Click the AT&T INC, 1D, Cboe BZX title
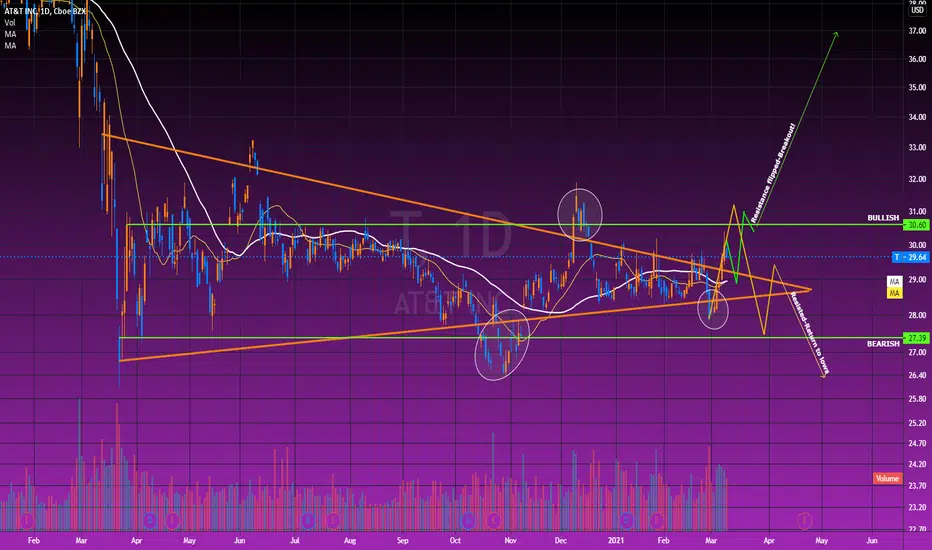The width and height of the screenshot is (932, 550). click(45, 11)
